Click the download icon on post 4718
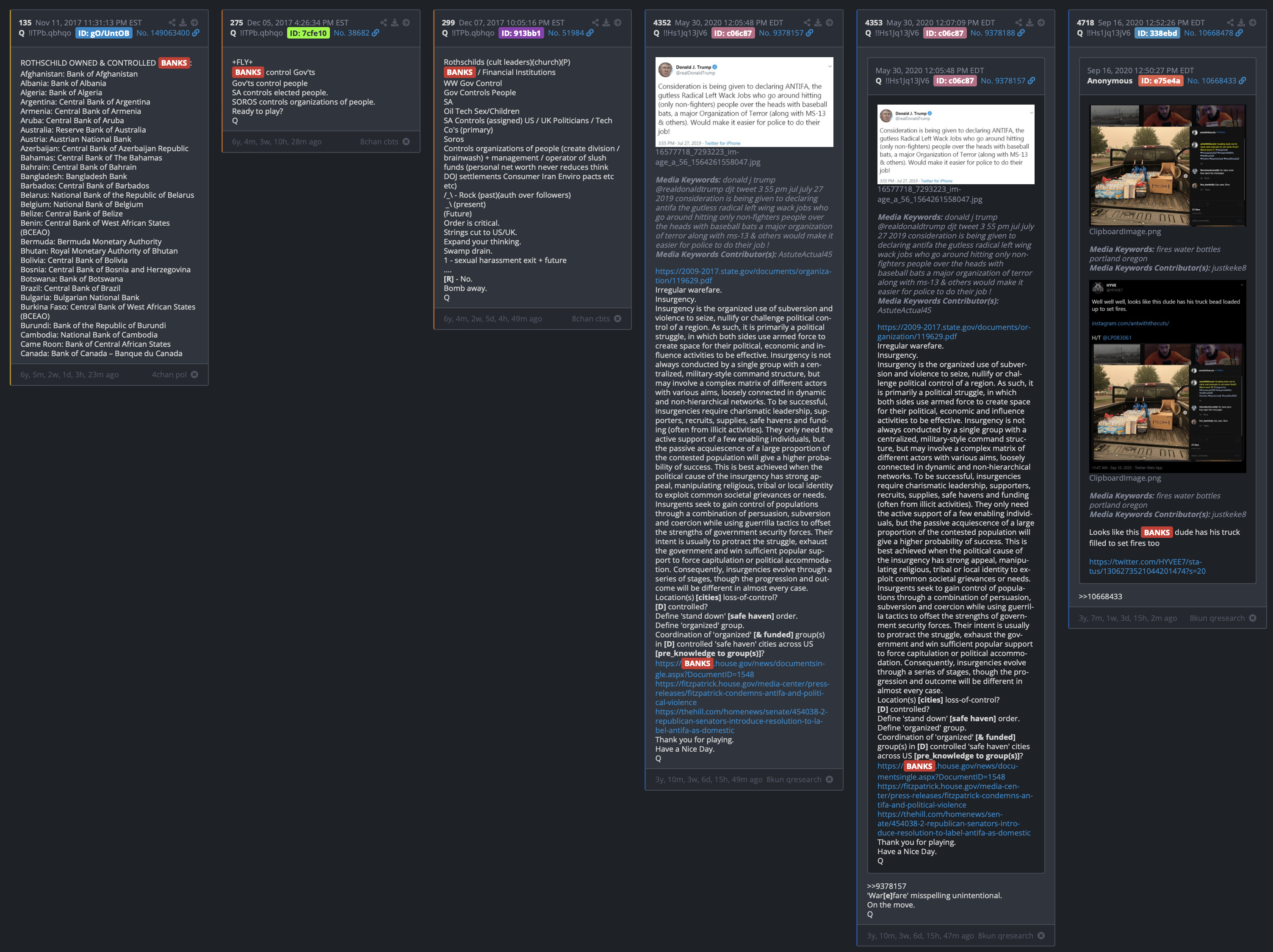This screenshot has height=952, width=1273. pos(1241,22)
